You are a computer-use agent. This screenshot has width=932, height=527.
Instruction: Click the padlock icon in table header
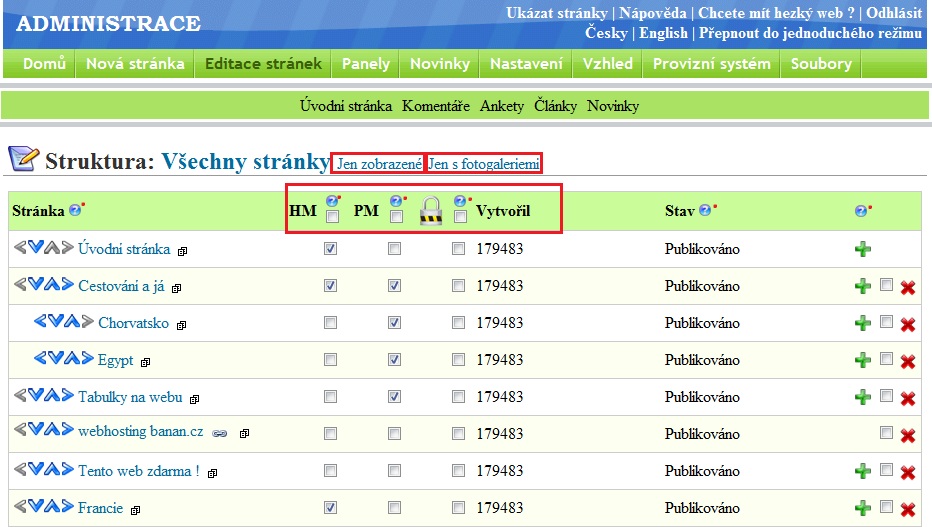(x=431, y=211)
